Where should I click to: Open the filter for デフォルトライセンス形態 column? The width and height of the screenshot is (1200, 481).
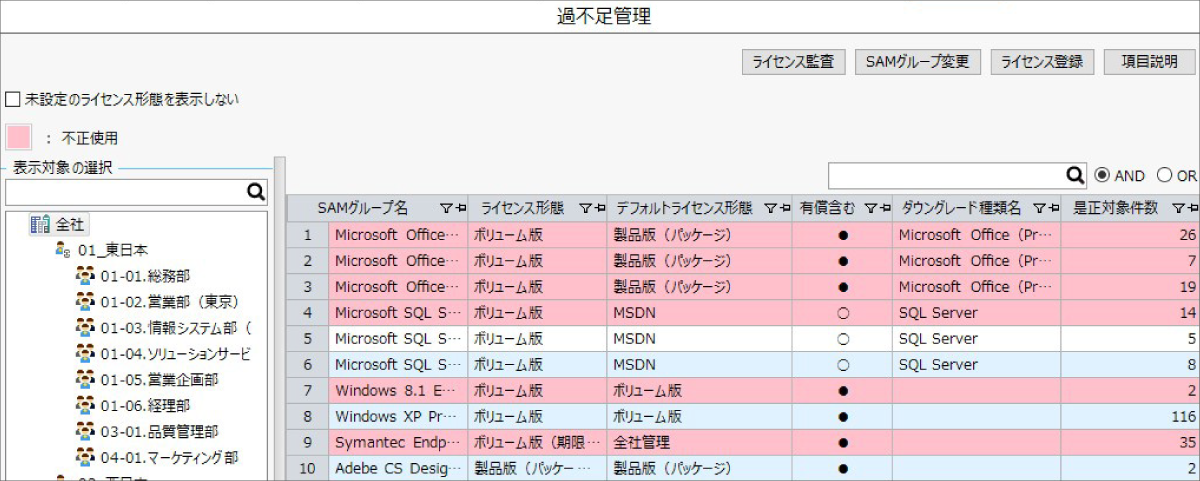pos(770,209)
